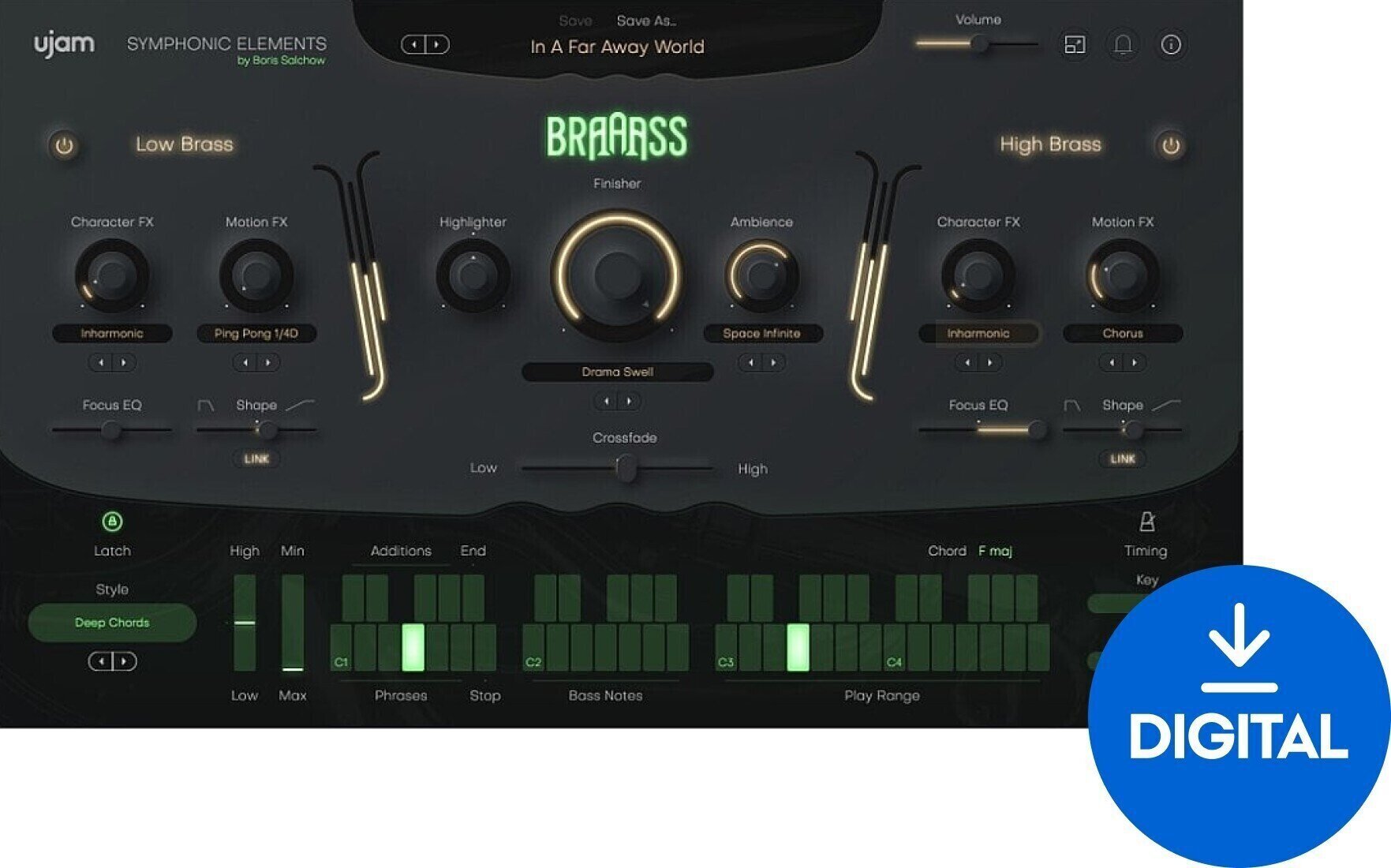Toggle the High Brass LINK button
This screenshot has height=868, width=1391.
(1123, 459)
